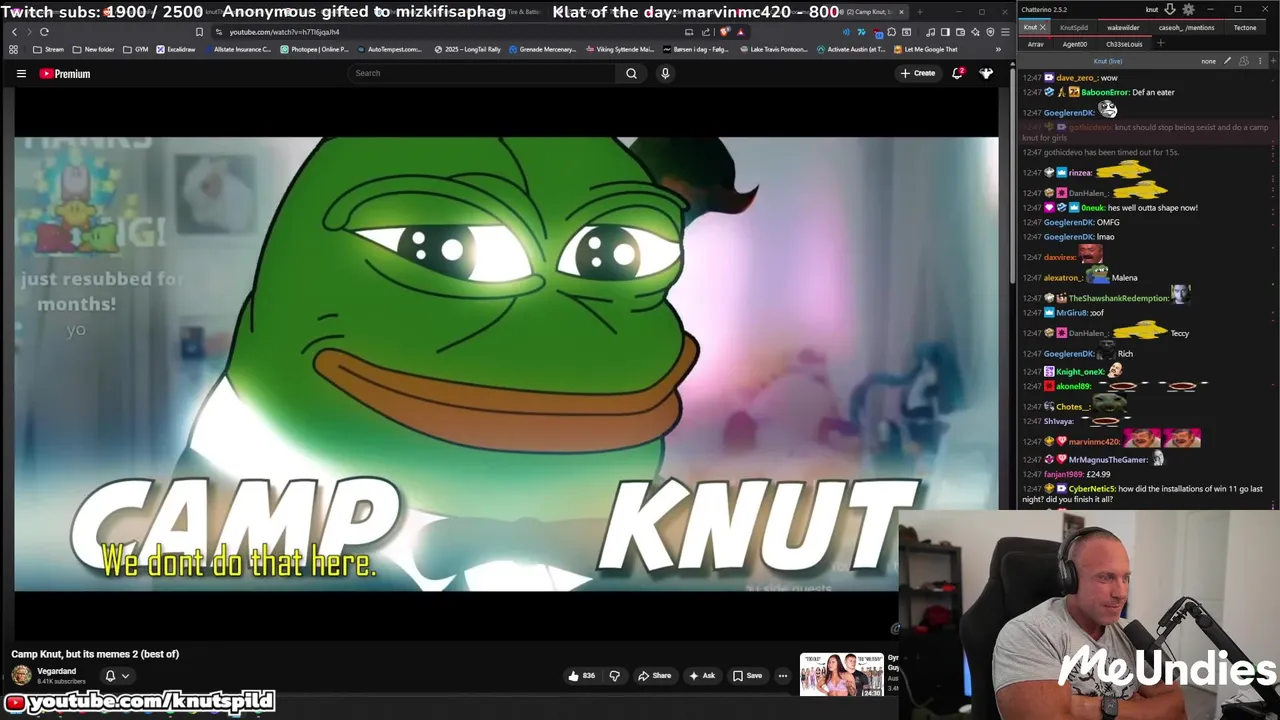
Task: Open the AutoTempest.com bookmark
Action: [x=391, y=49]
